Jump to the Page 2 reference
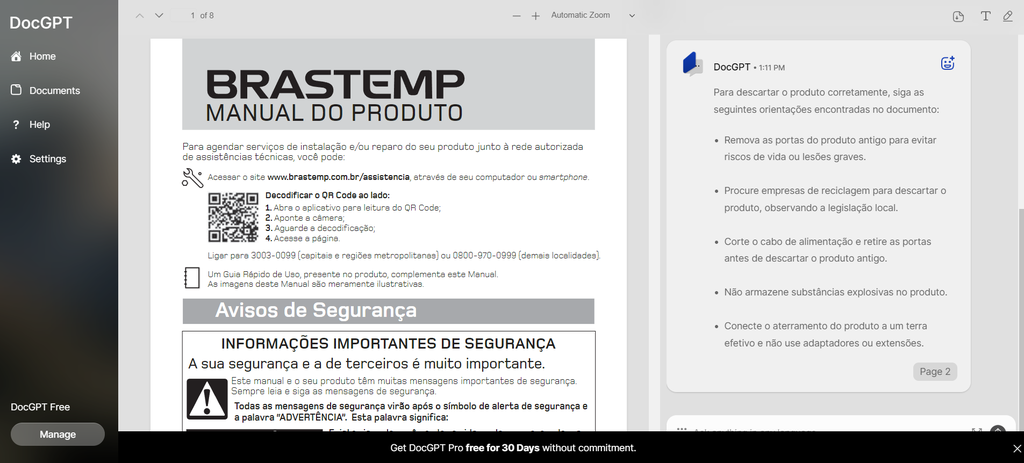1024x463 pixels. pos(935,372)
